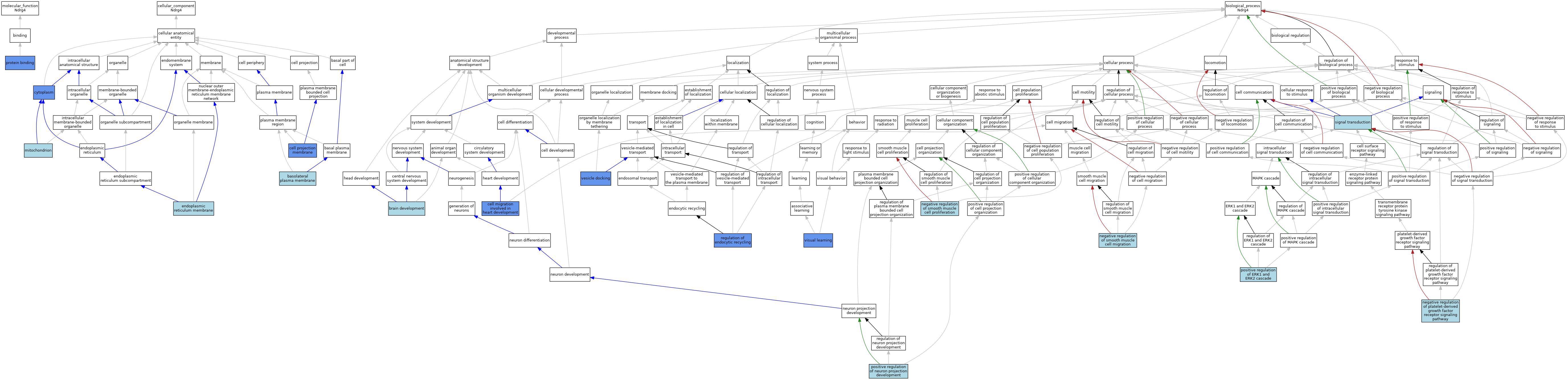Select the 'cellular anatomical entity' node
Image resolution: width=1568 pixels, height=380 pixels.
point(176,35)
